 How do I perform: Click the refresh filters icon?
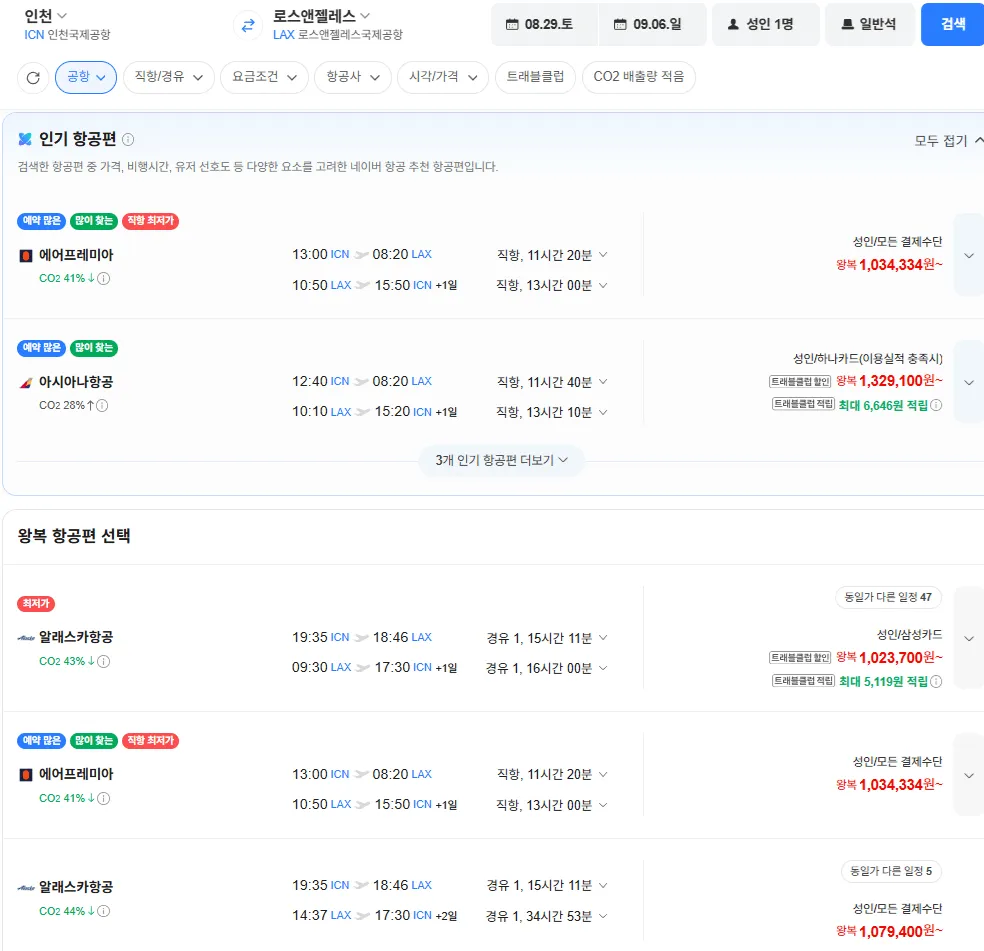33,77
